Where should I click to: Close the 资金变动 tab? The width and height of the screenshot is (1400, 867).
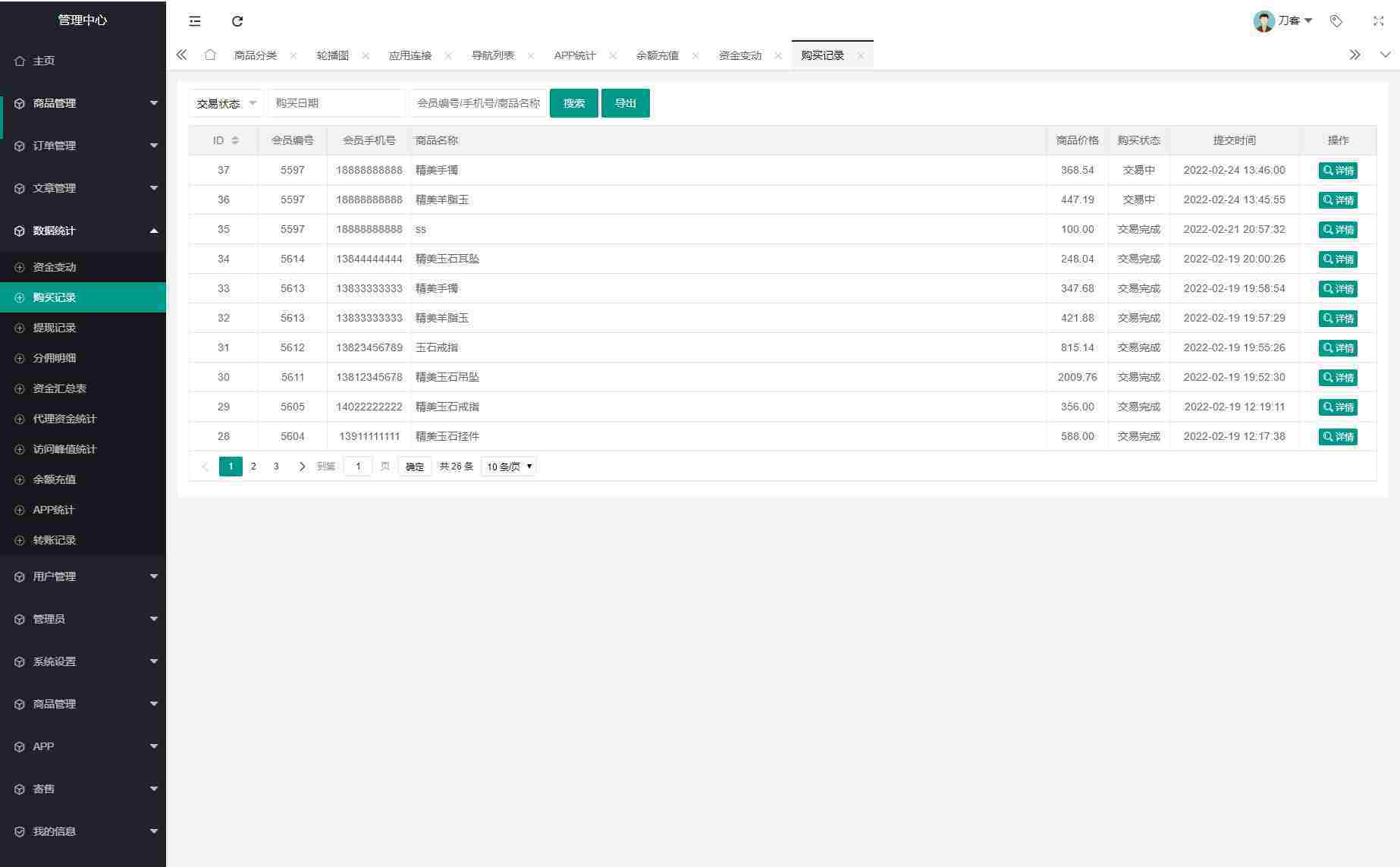click(778, 55)
